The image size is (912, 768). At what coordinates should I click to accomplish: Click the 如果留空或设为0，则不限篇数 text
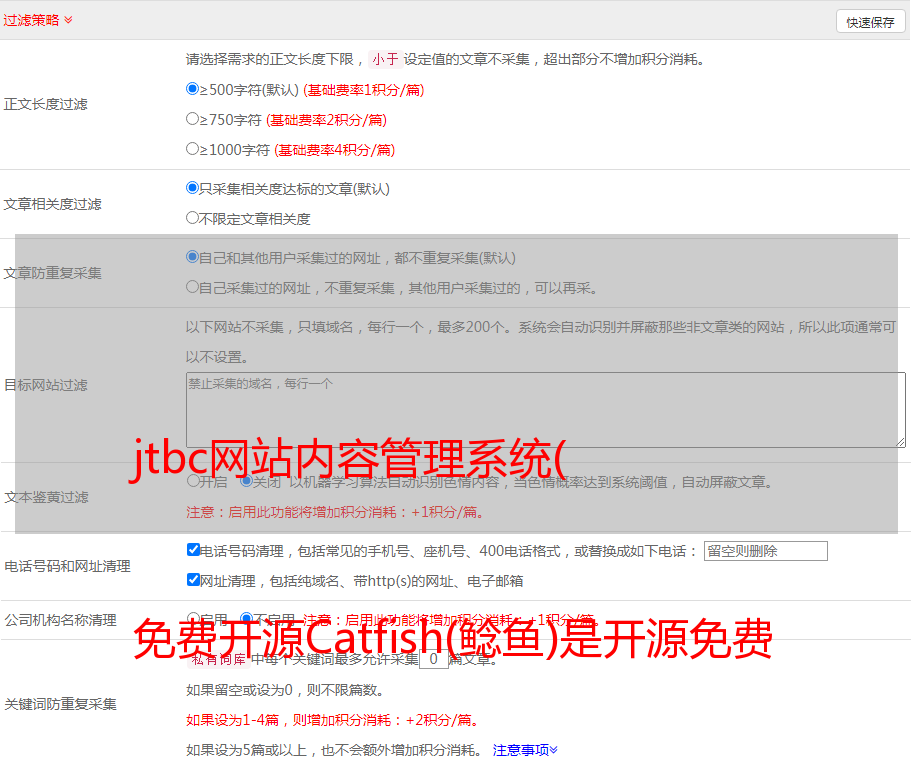(285, 691)
